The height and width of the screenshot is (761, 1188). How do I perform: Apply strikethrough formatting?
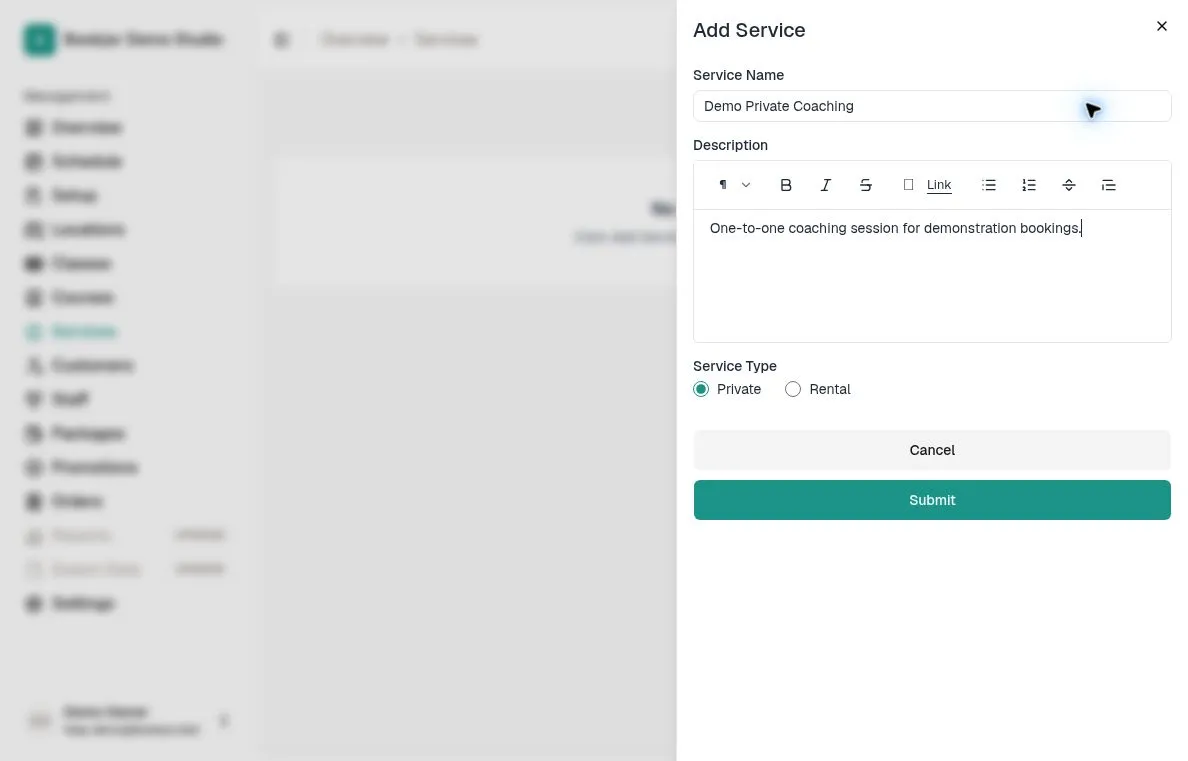pos(865,185)
